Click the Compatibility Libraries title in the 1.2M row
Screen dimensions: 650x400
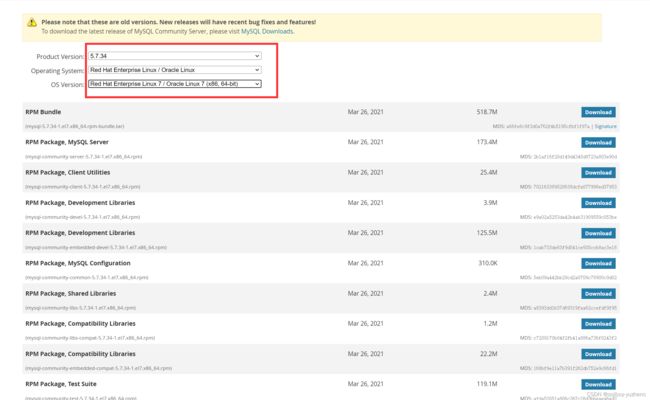(x=80, y=324)
